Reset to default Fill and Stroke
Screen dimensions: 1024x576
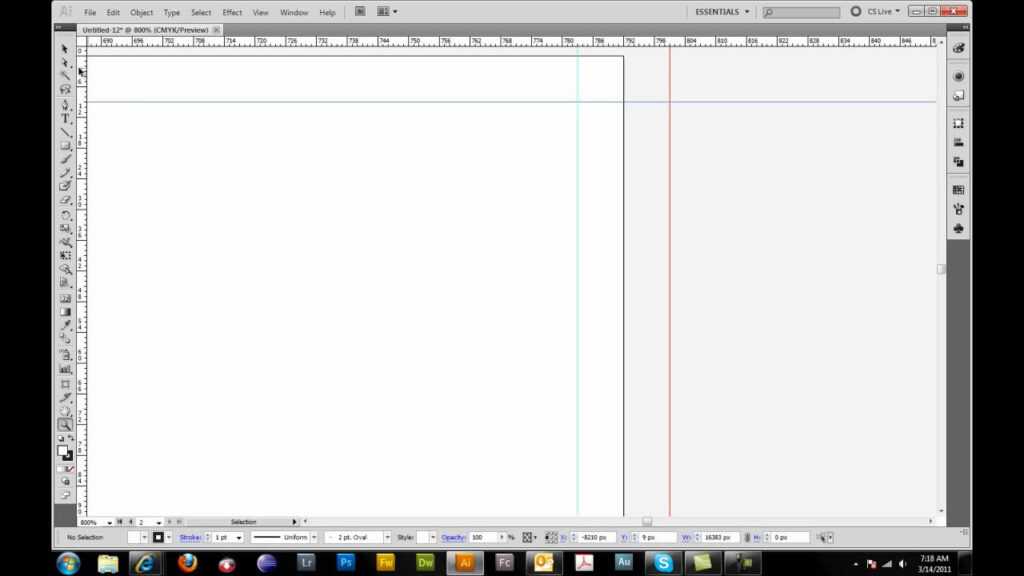point(60,437)
